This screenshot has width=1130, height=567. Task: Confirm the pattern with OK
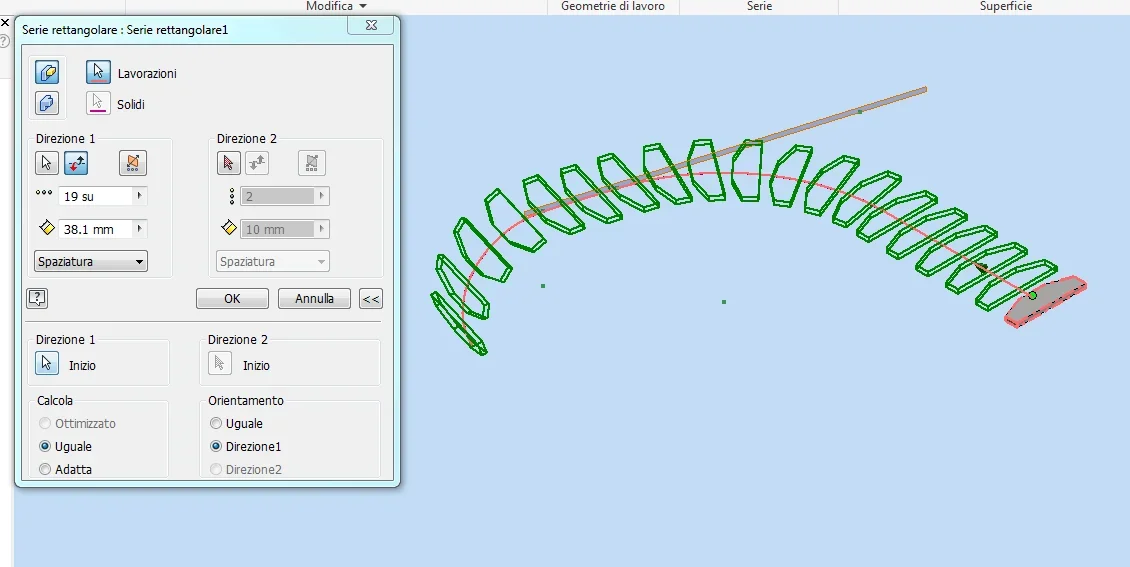click(232, 298)
